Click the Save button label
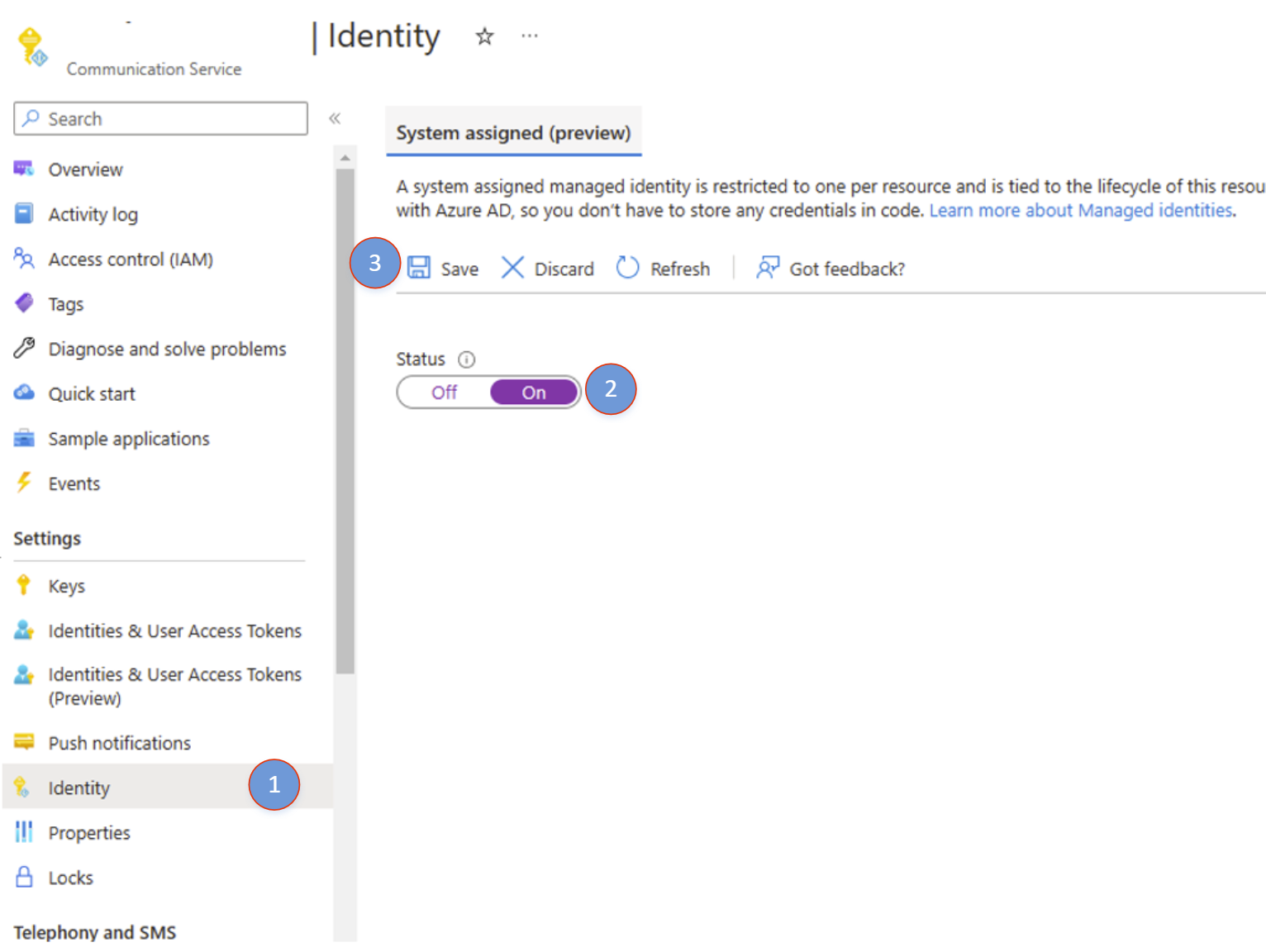Screen dimensions: 1266x952 pos(459,269)
